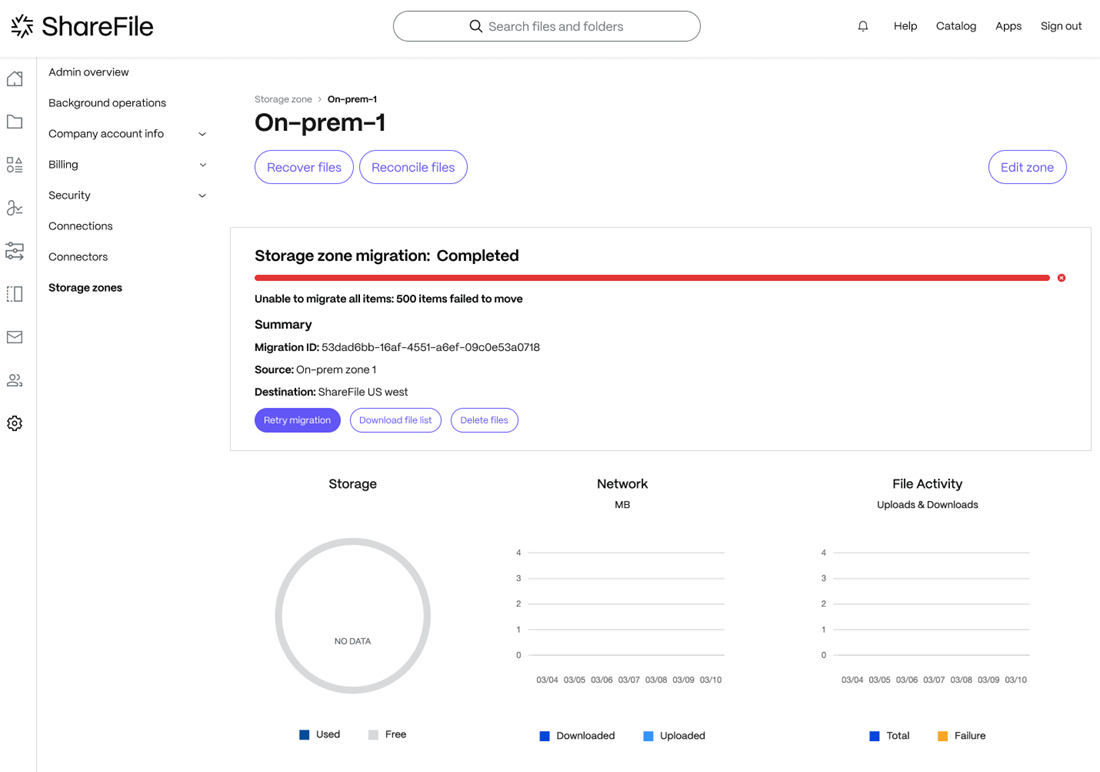The width and height of the screenshot is (1100, 772).
Task: Expand the Billing section chevron
Action: coord(203,165)
